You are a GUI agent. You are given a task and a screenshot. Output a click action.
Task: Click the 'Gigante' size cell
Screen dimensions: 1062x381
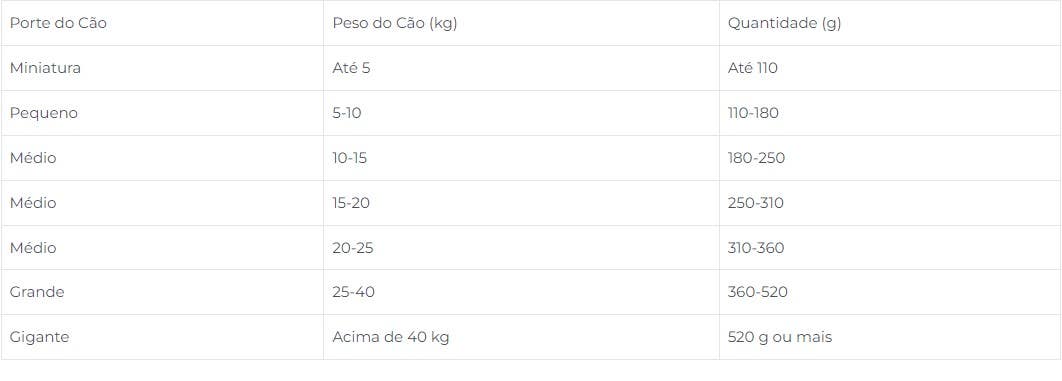coord(163,336)
